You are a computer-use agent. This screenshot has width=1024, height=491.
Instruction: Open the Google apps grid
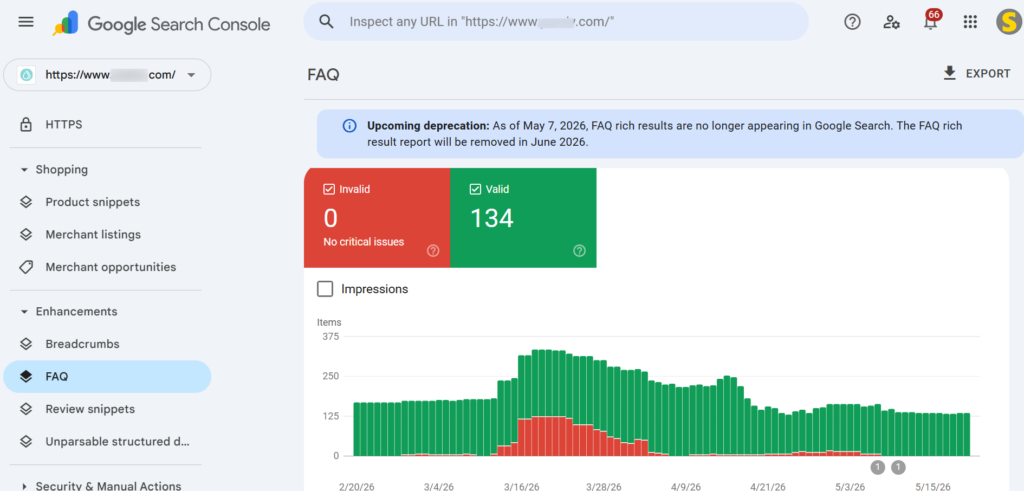(970, 22)
